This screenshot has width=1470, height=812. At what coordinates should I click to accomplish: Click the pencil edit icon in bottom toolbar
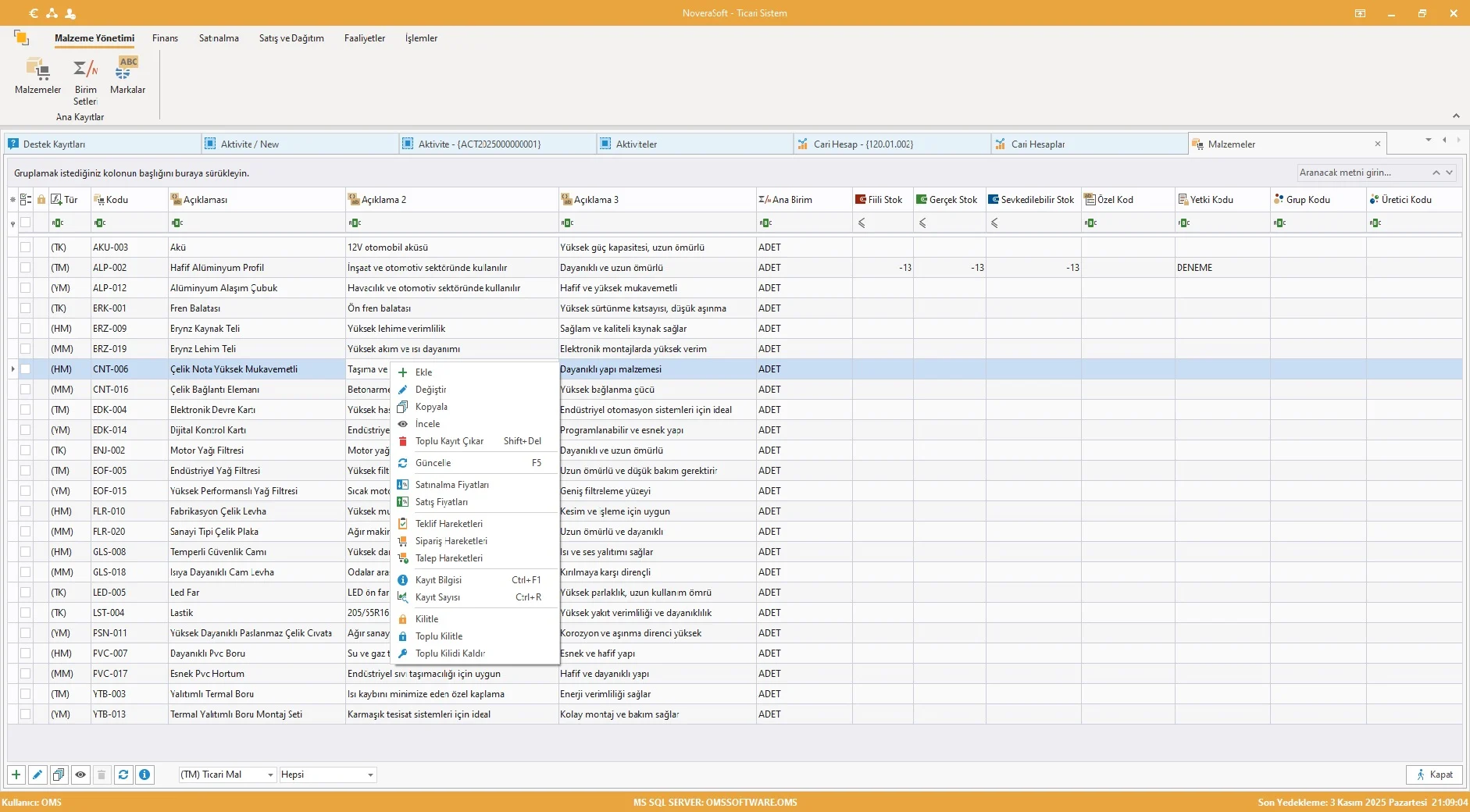(x=37, y=775)
